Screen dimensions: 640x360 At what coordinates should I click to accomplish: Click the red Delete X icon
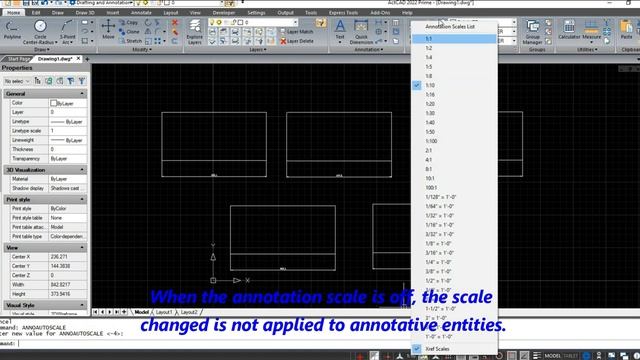pos(175,22)
